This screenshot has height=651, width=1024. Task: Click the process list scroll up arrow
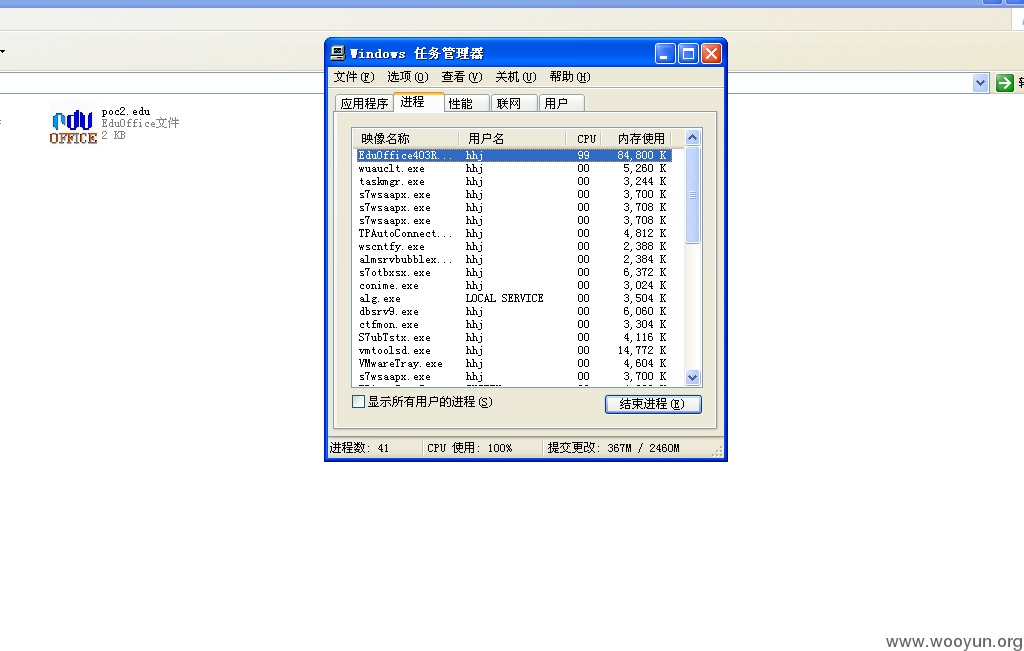tap(692, 137)
